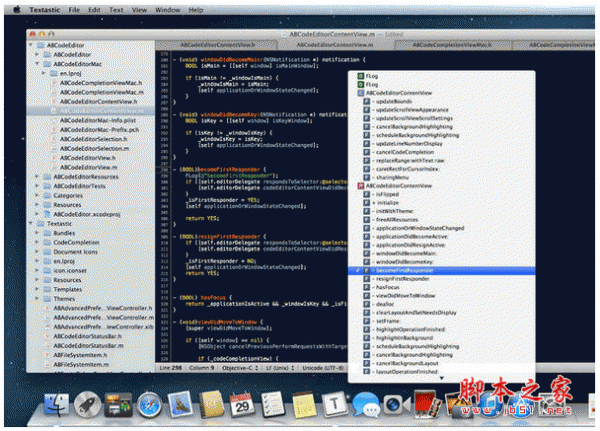The width and height of the screenshot is (600, 431).
Task: Click Column 9 in the status bar
Action: tap(202, 368)
